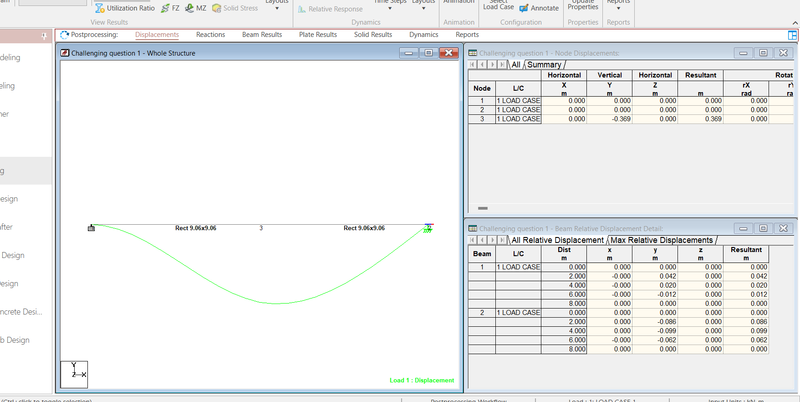Screen dimensions: 800x402
Task: Open Time Steps dropdown arrow
Action: 390,8
